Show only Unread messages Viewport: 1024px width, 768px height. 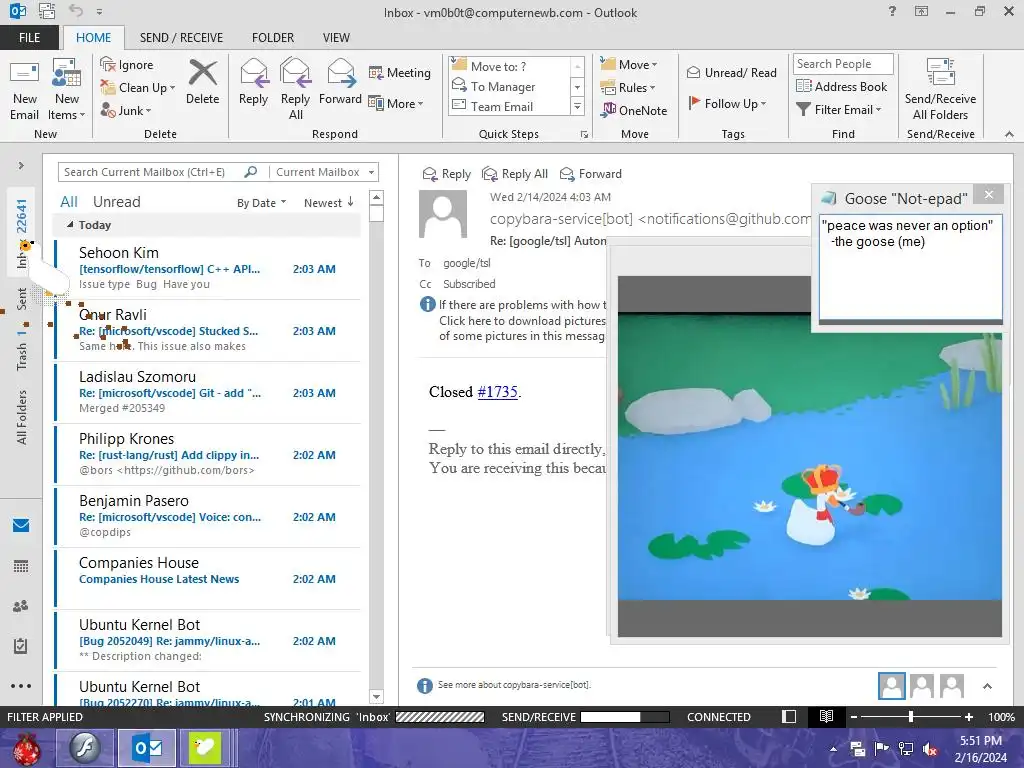(116, 202)
